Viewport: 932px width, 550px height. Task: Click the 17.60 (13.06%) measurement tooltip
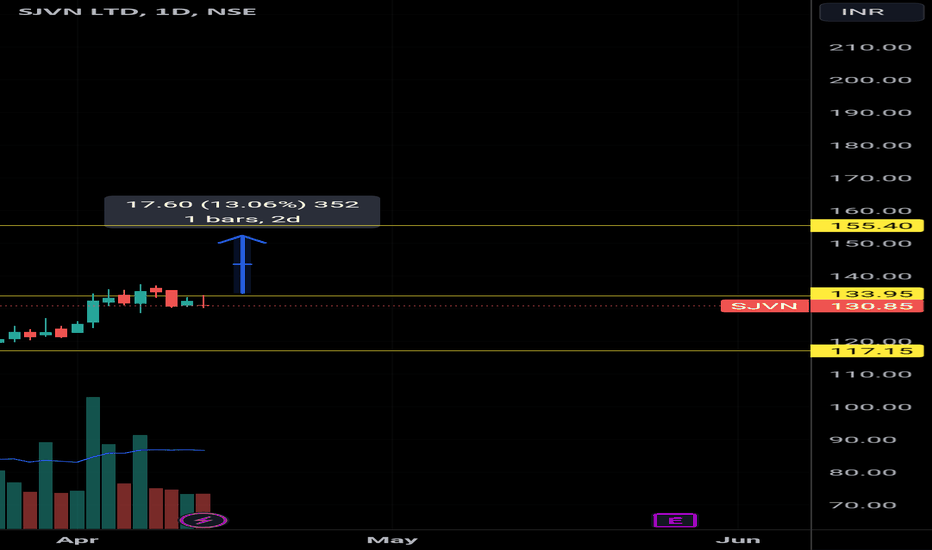(x=242, y=212)
